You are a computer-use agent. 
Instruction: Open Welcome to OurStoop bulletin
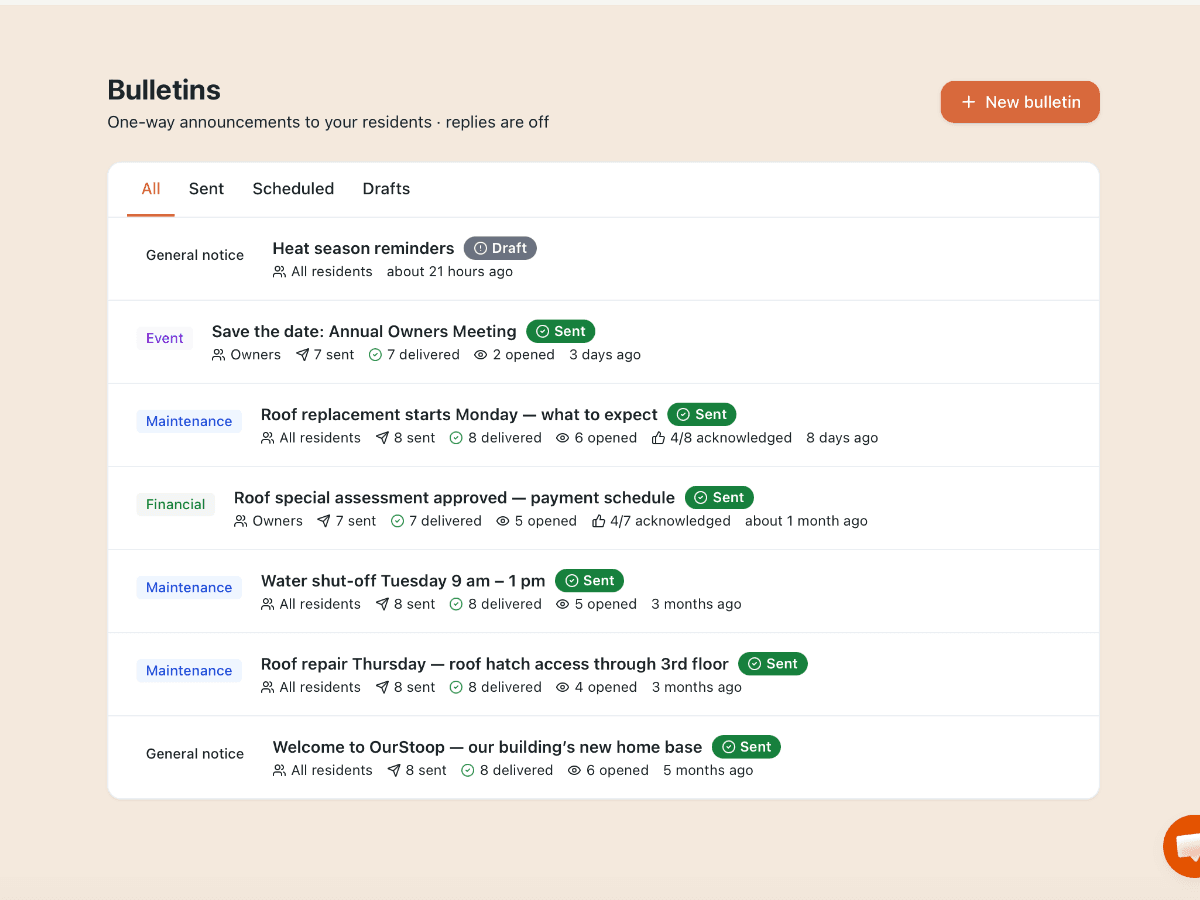[x=487, y=746]
